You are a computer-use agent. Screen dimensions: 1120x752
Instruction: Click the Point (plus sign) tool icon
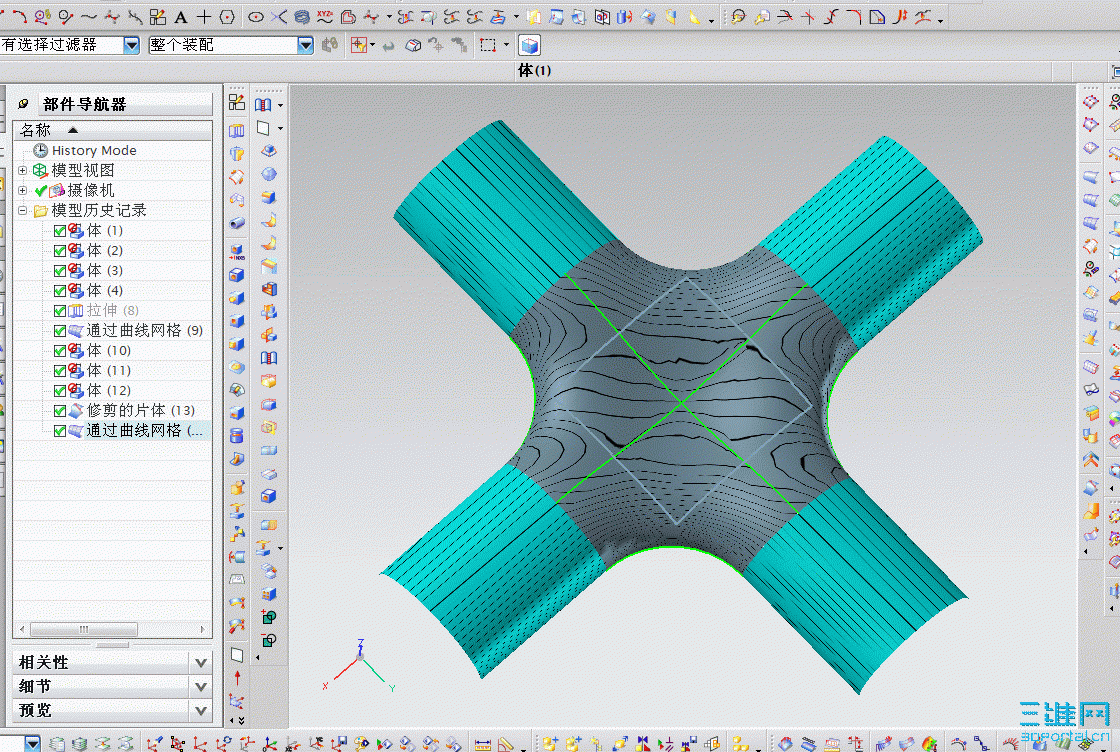click(x=204, y=17)
